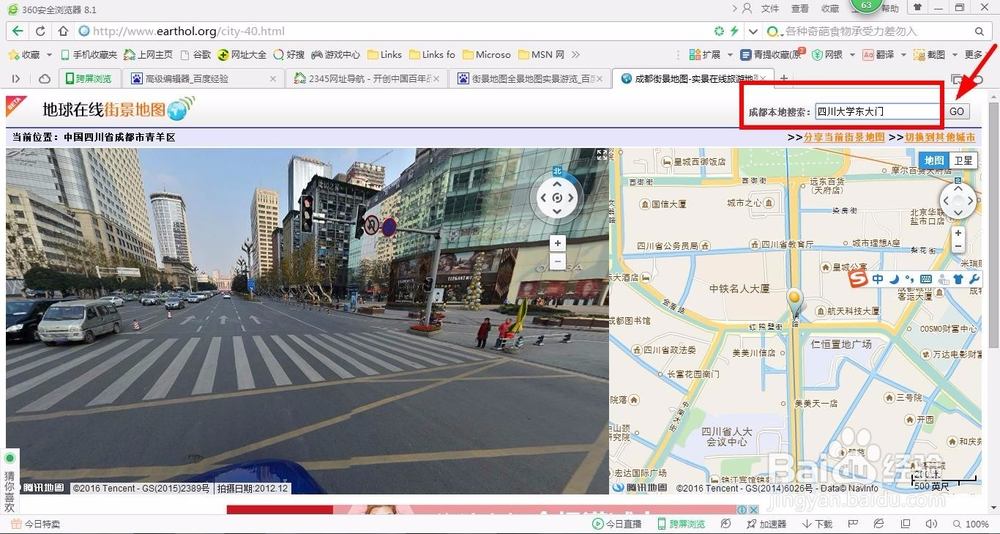
Task: Open the browser home page icon
Action: point(62,31)
